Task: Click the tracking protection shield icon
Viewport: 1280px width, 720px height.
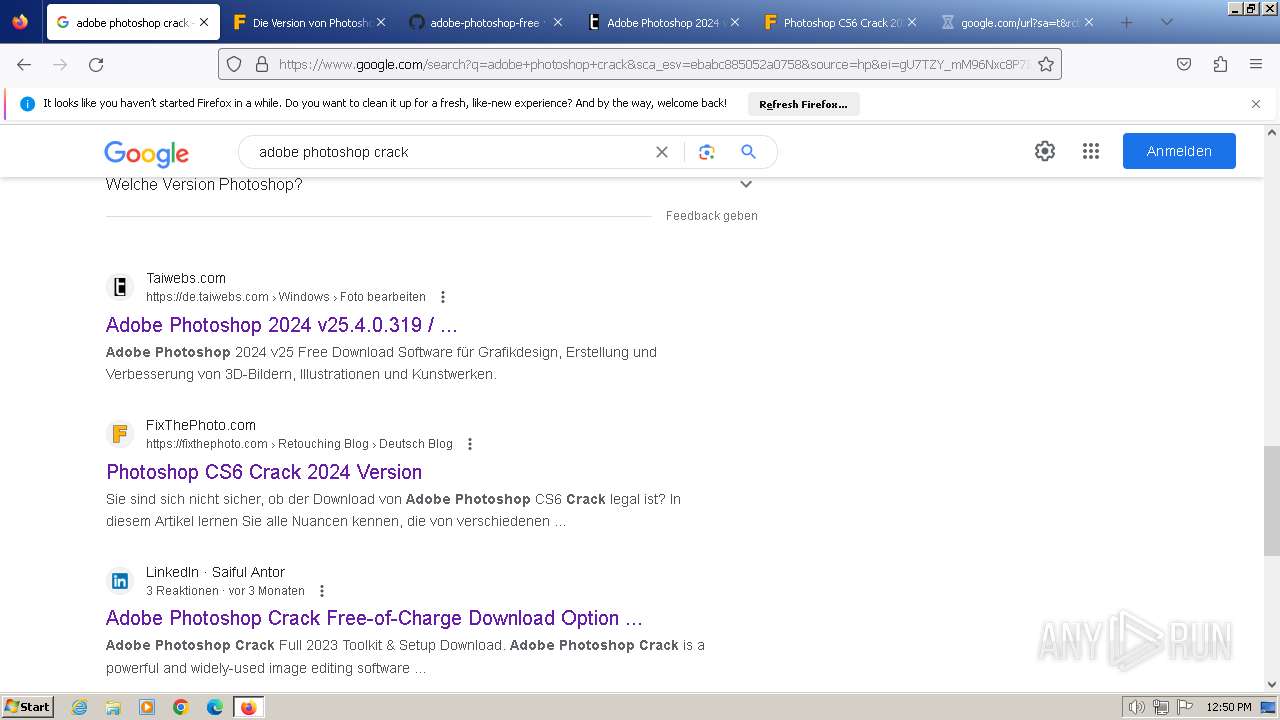Action: [234, 64]
